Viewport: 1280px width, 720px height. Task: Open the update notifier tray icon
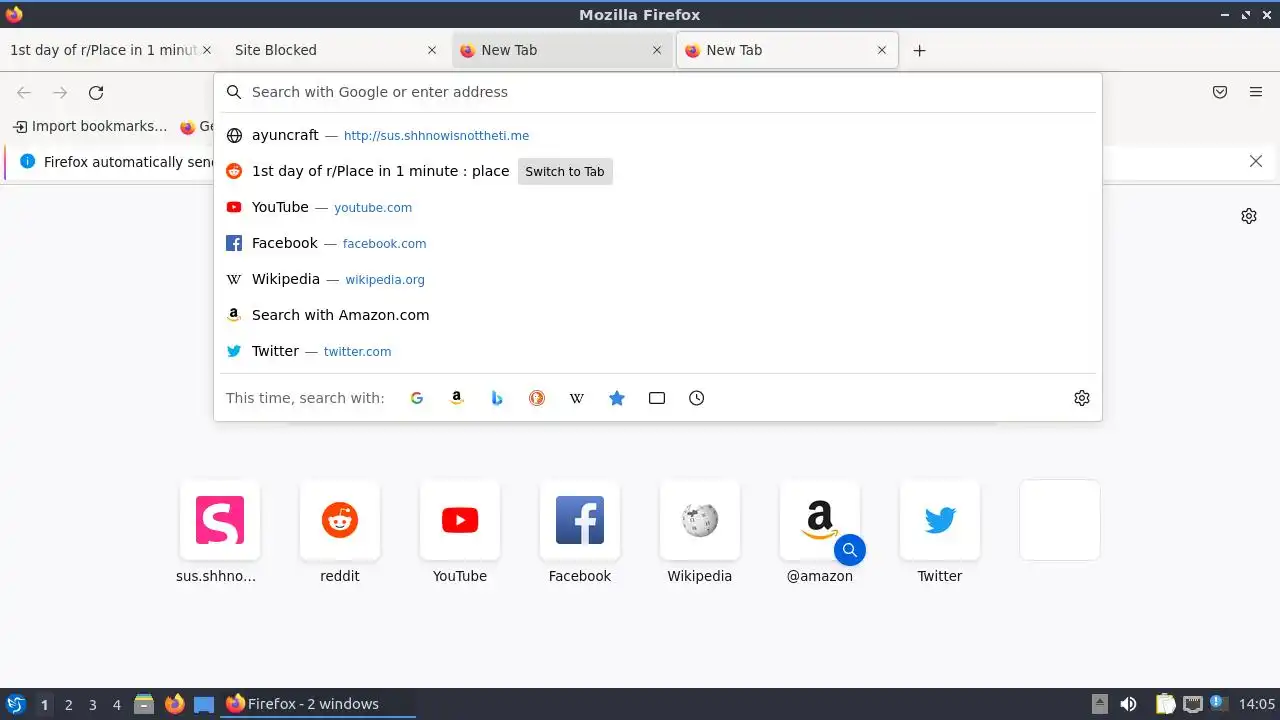(1218, 703)
